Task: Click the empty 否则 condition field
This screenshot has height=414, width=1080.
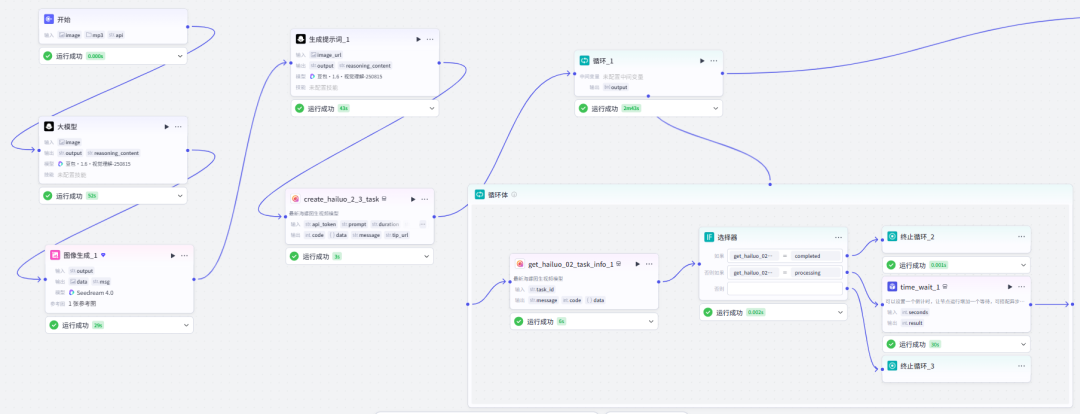Action: pyautogui.click(x=785, y=288)
